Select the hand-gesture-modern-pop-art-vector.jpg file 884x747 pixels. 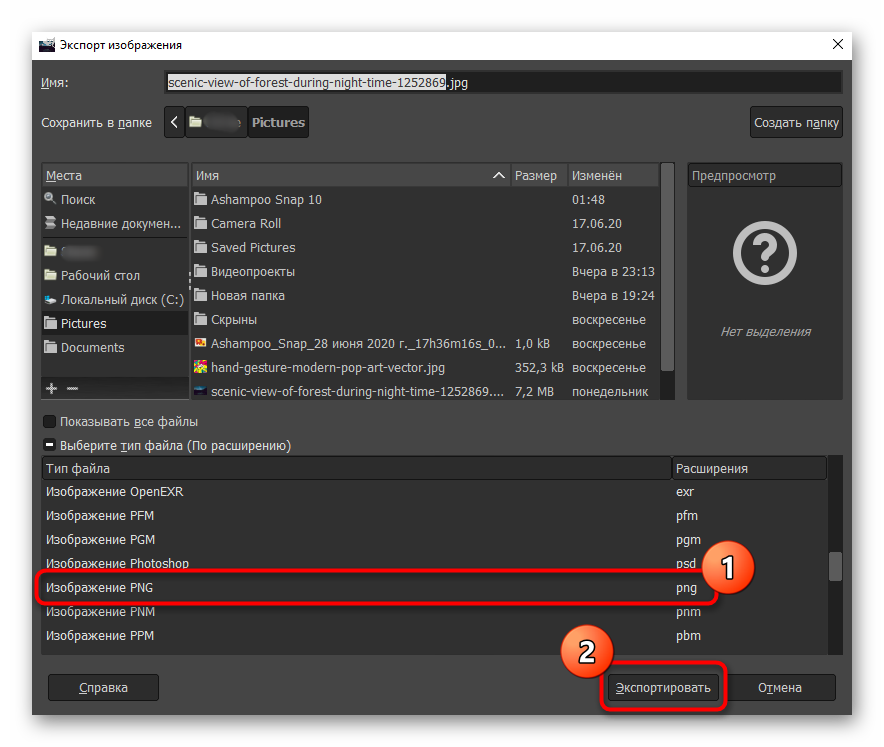point(328,367)
